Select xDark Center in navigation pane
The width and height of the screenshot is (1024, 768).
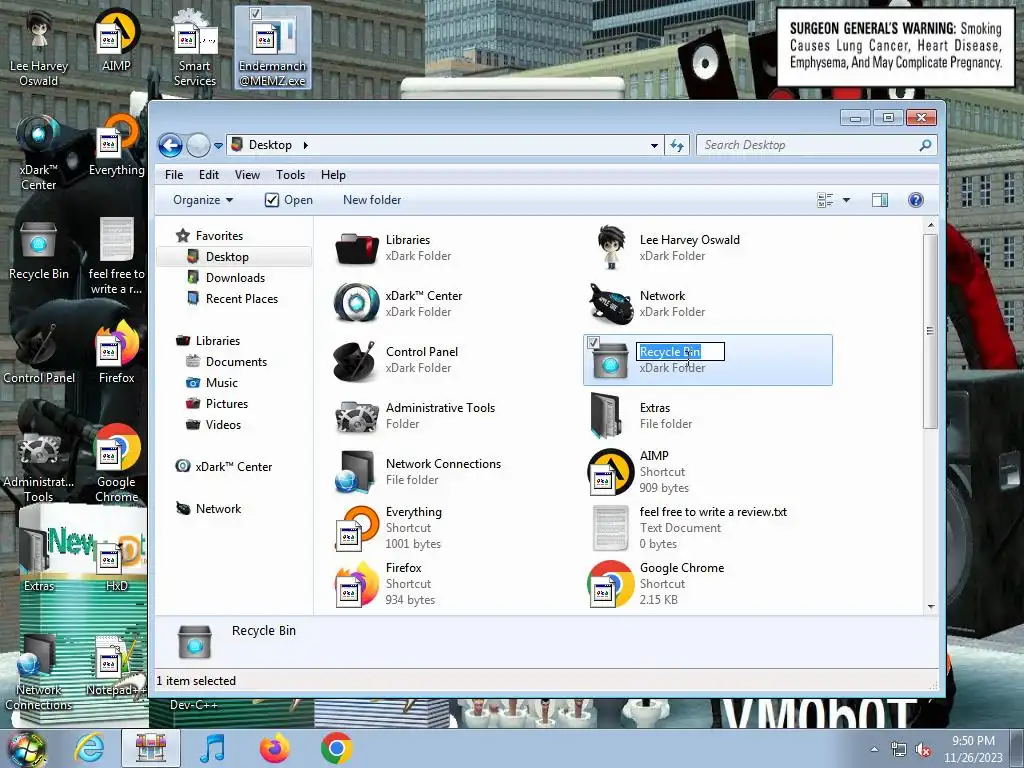233,467
